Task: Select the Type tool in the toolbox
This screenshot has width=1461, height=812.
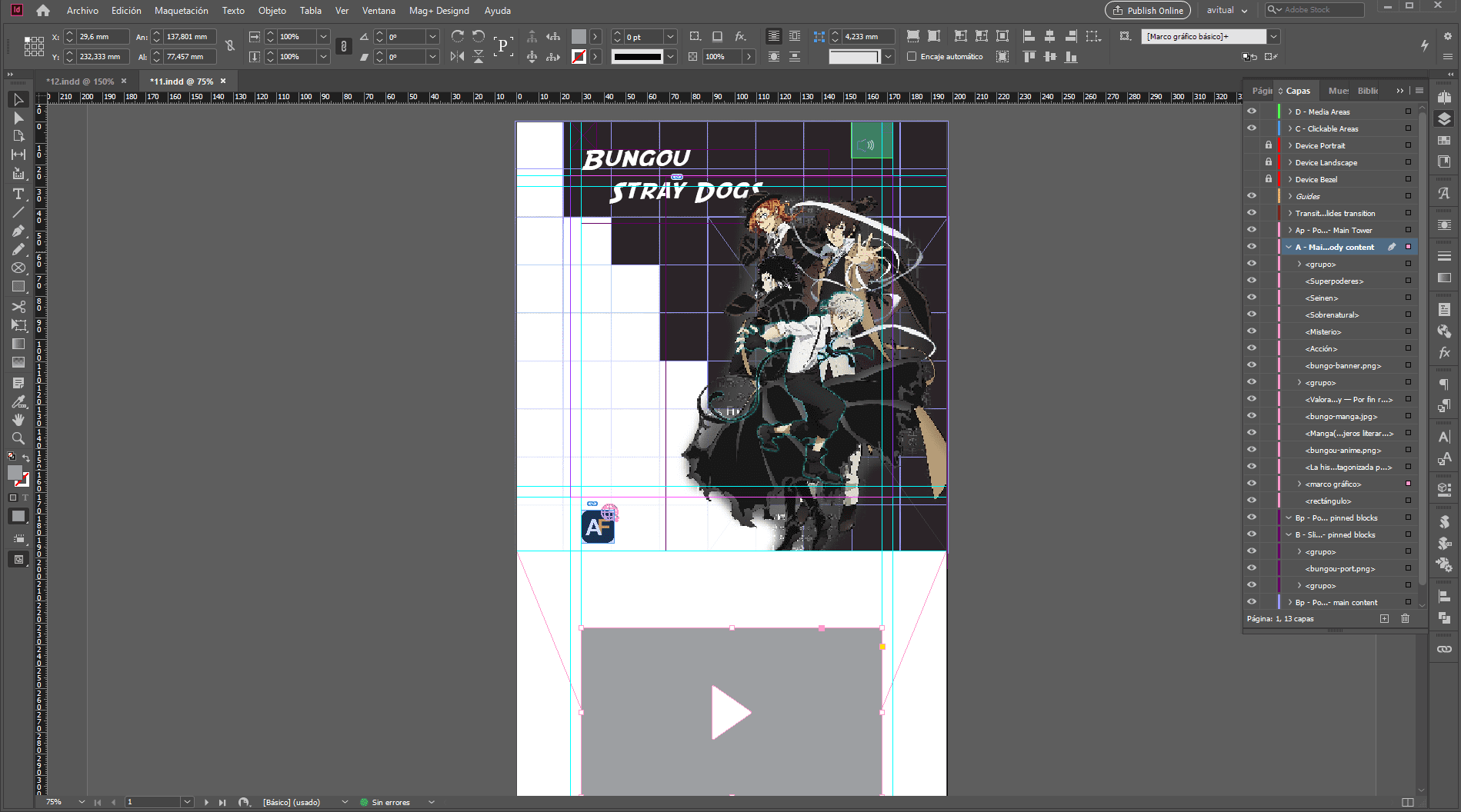Action: coord(18,194)
